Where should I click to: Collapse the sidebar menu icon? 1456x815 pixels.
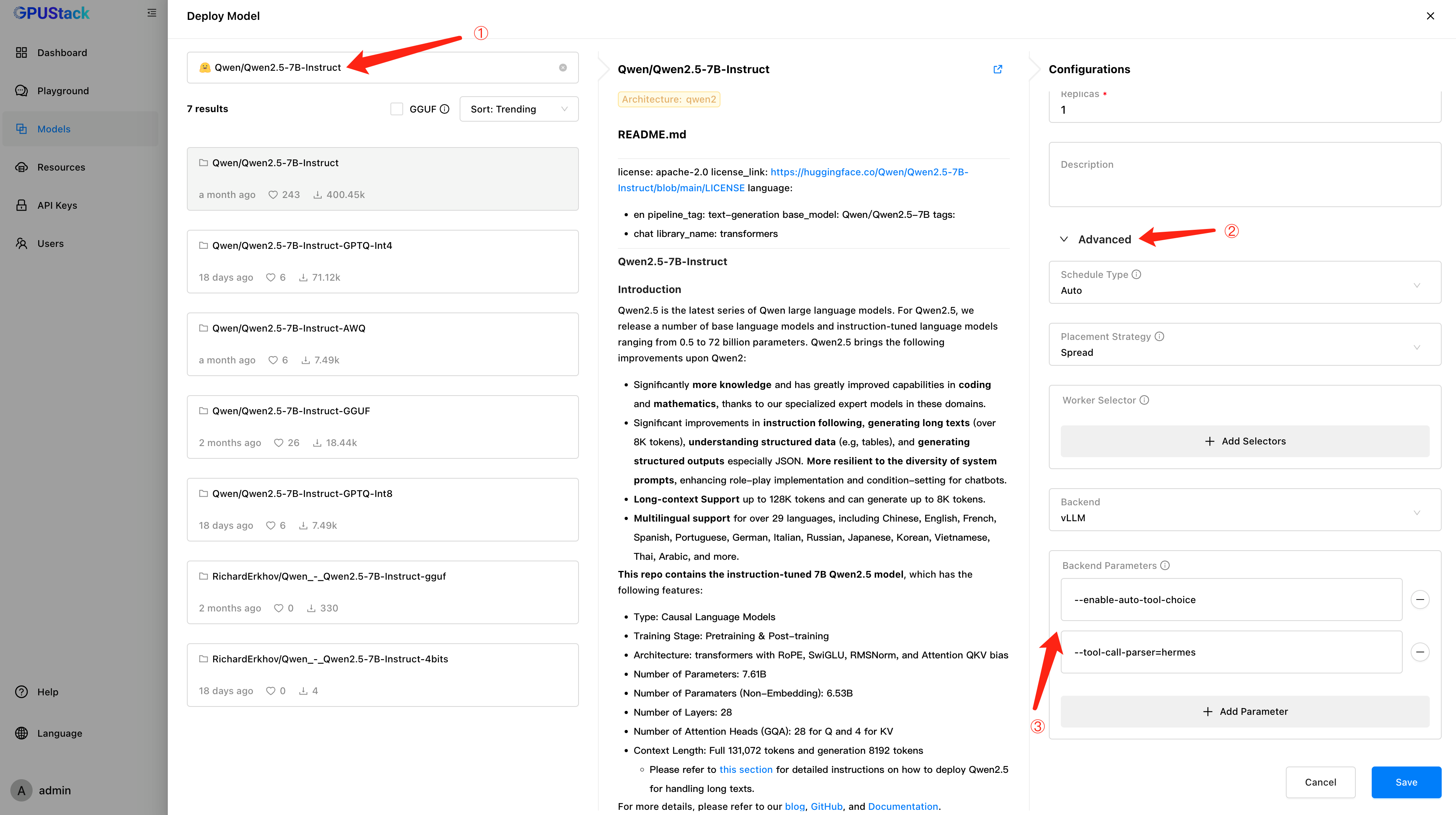coord(151,13)
